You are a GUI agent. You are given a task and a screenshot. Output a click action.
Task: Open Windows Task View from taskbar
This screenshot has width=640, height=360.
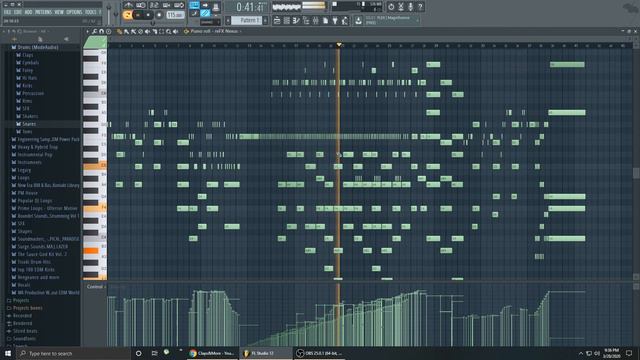[x=154, y=353]
